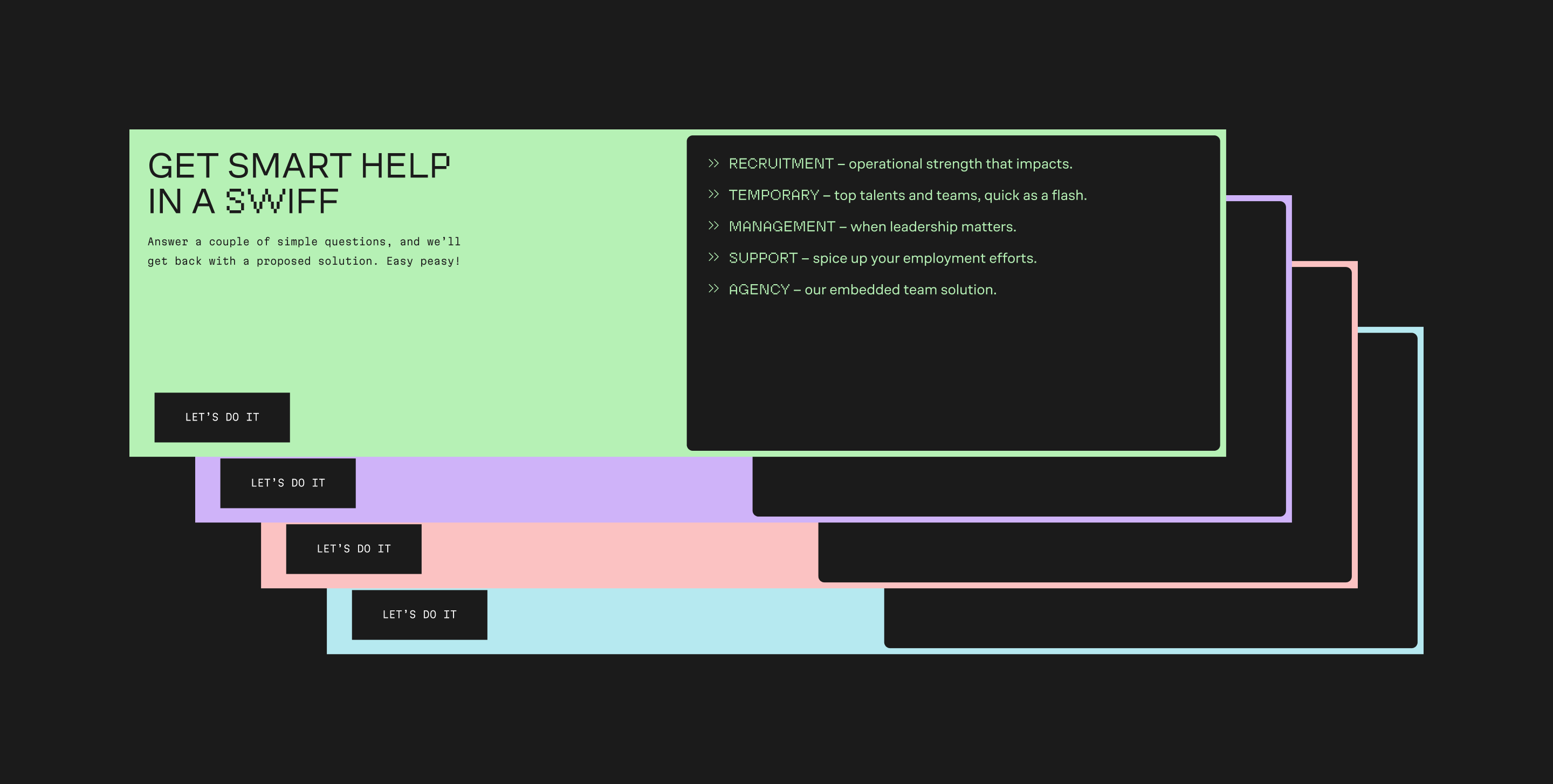Click the GET SMART HELP IN A SWIFF heading
Viewport: 1553px width, 784px height.
pos(298,183)
